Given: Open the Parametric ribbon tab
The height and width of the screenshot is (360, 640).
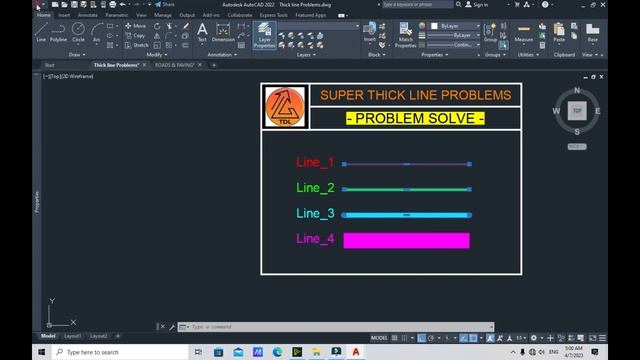Looking at the screenshot, I should 117,15.
